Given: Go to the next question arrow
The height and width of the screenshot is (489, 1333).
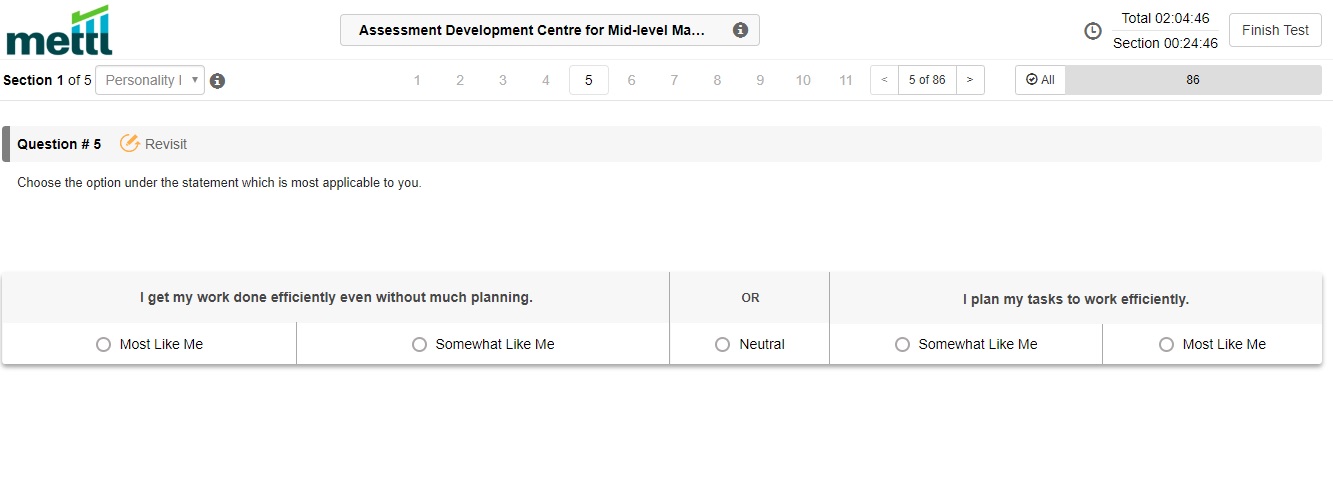Looking at the screenshot, I should (970, 80).
